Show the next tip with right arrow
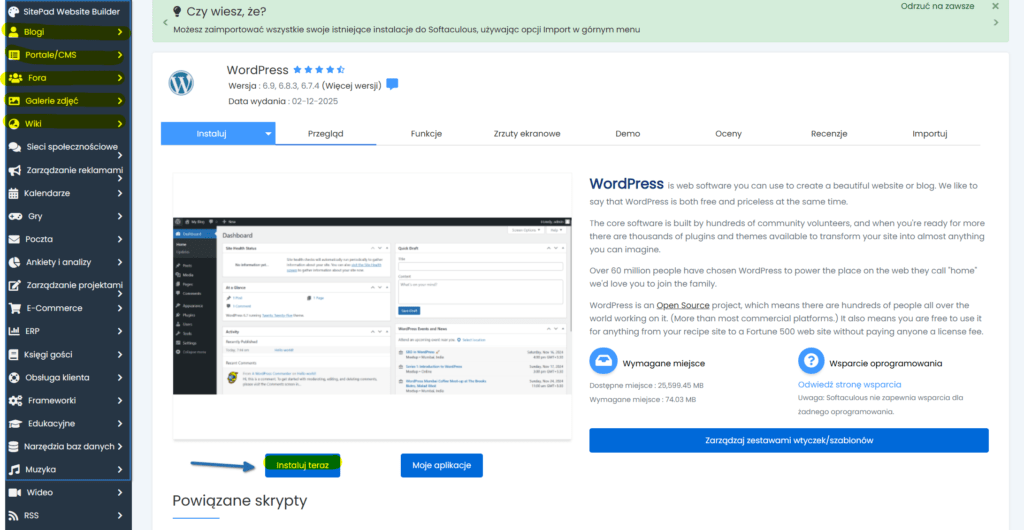1024x530 pixels. tap(996, 22)
